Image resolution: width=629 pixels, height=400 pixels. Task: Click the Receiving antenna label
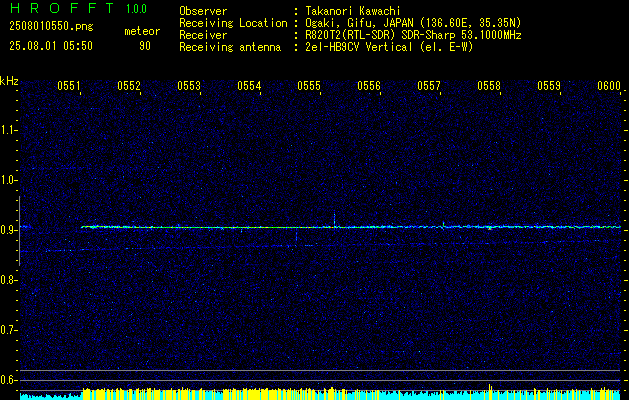230,47
